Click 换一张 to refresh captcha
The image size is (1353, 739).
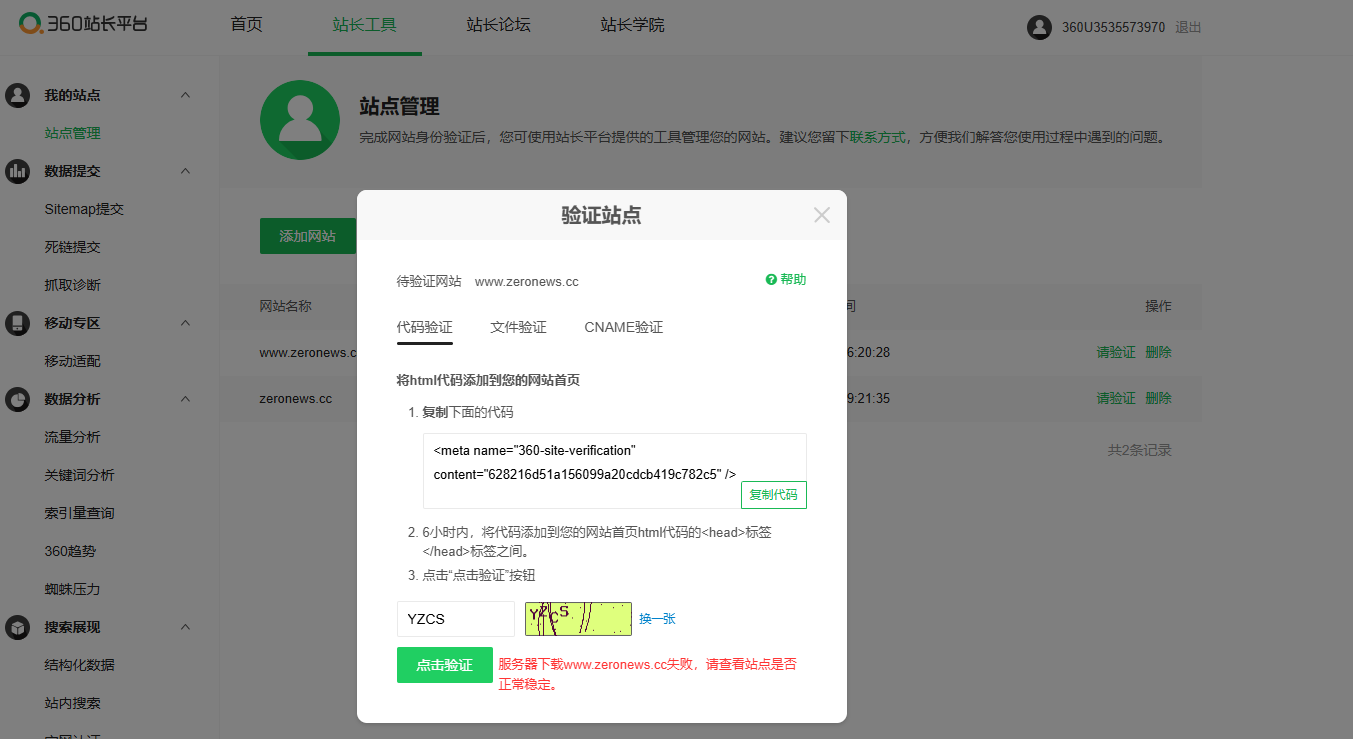coord(657,619)
